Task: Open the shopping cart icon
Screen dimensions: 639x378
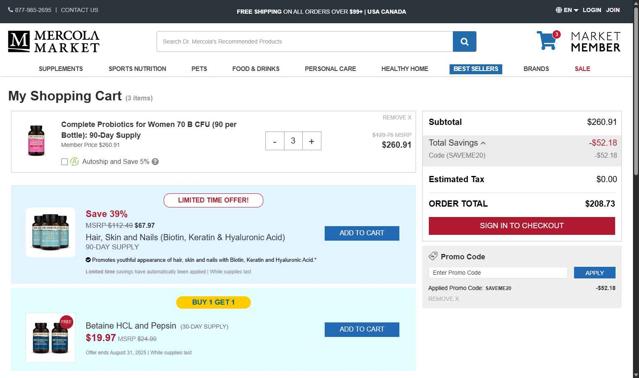Action: point(547,40)
